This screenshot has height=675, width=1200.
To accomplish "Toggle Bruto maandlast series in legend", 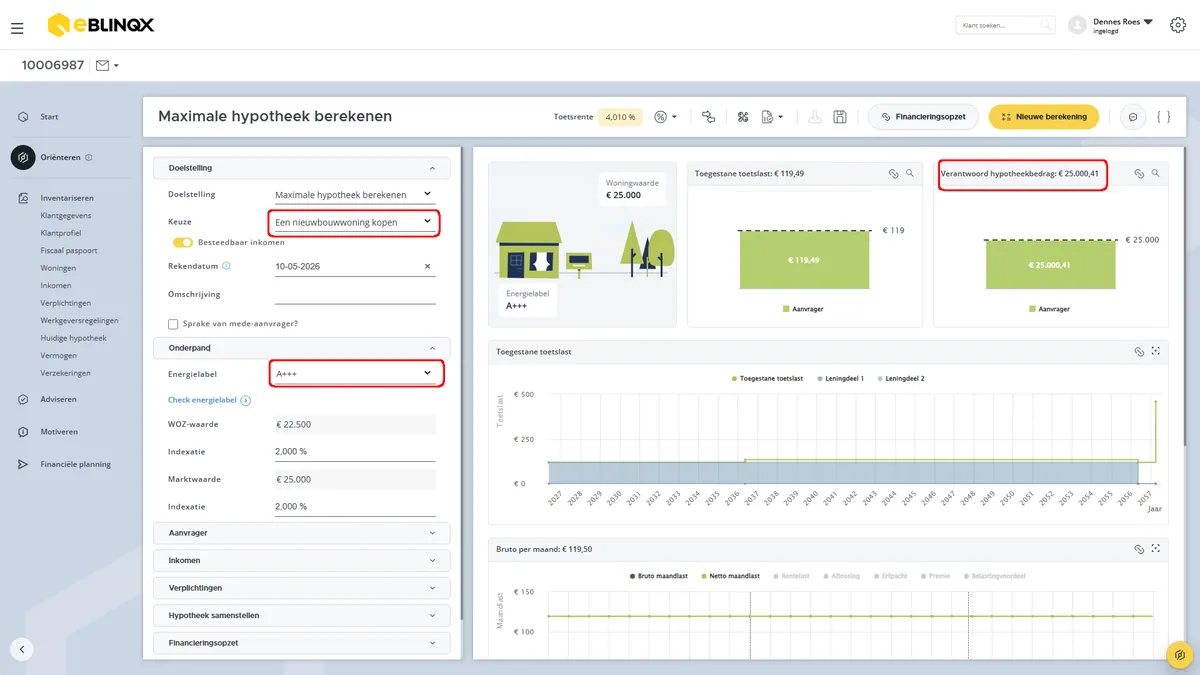I will [x=659, y=576].
